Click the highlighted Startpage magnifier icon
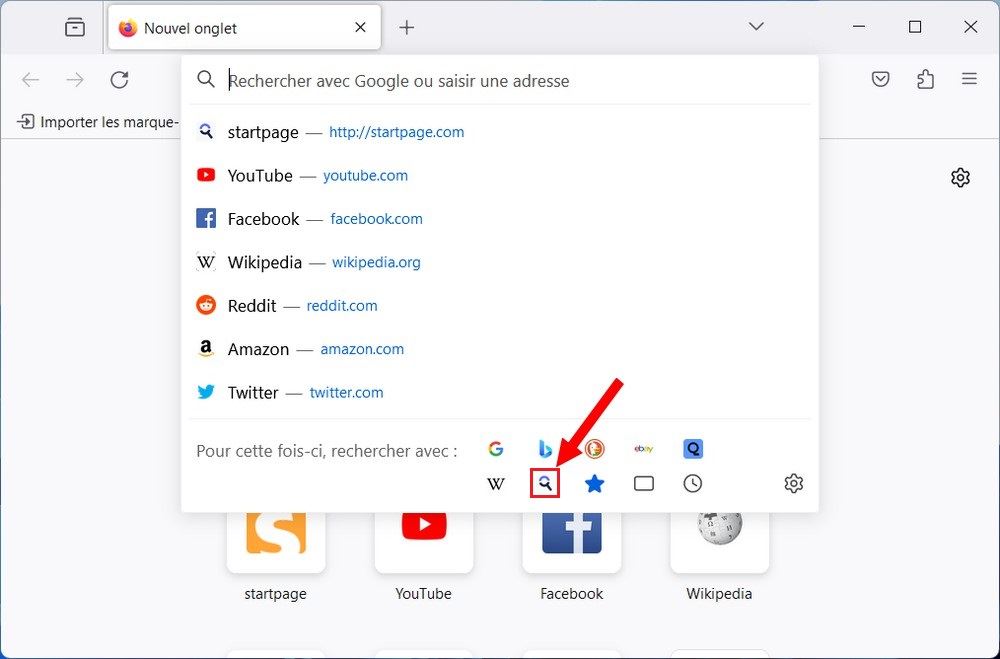1000x659 pixels. point(545,483)
